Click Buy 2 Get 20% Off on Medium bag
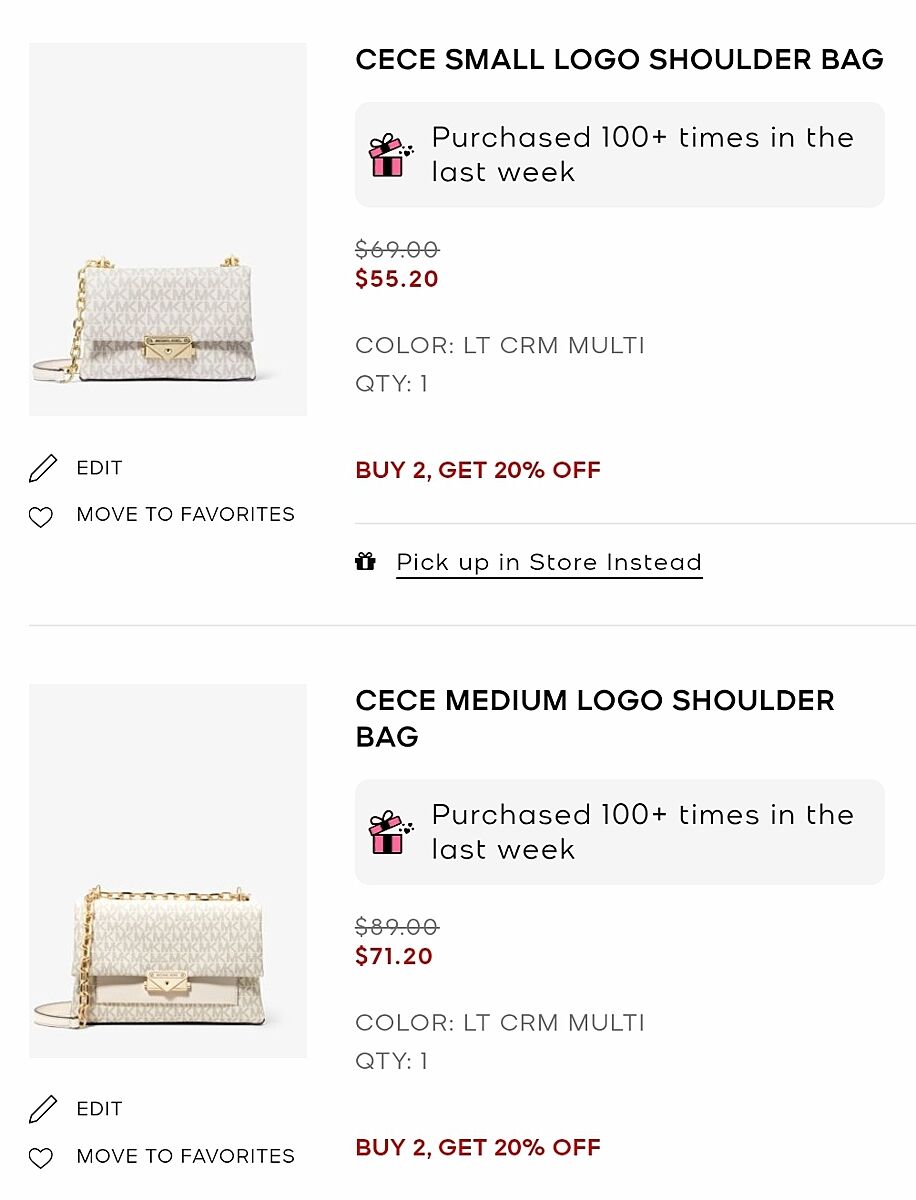Screen dimensions: 916x1200 point(478,1147)
